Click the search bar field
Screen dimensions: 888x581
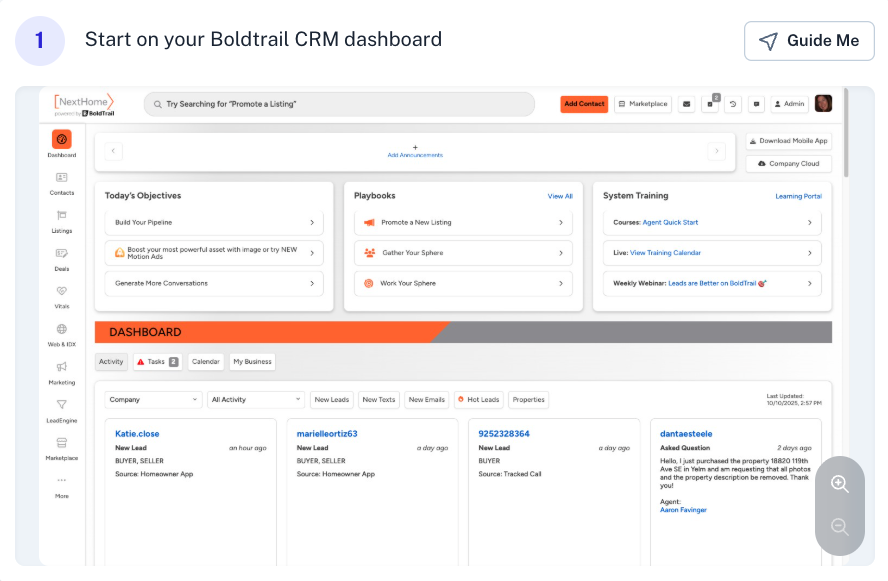pyautogui.click(x=340, y=104)
